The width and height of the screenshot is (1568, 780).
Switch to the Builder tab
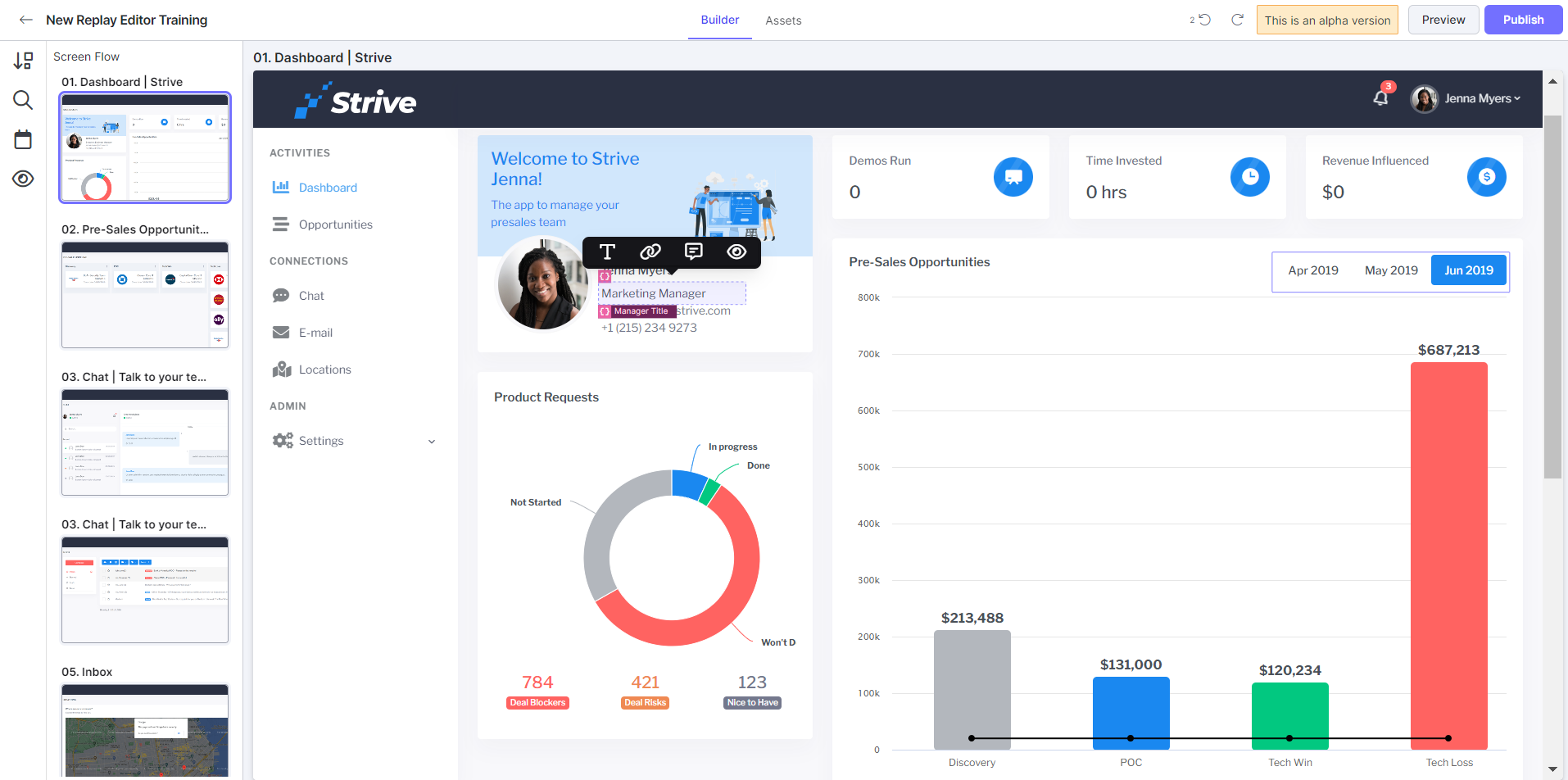click(720, 20)
